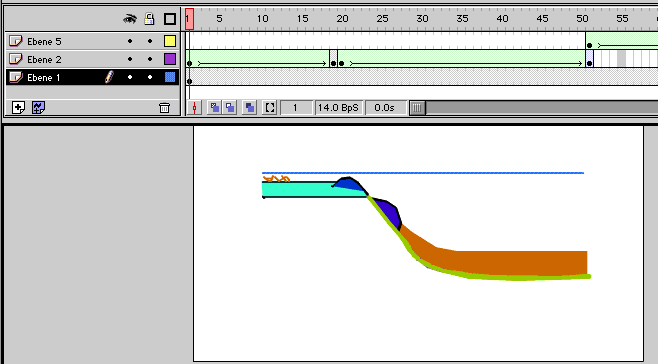
Task: Toggle Edit Multiple Frames
Action: [x=250, y=108]
